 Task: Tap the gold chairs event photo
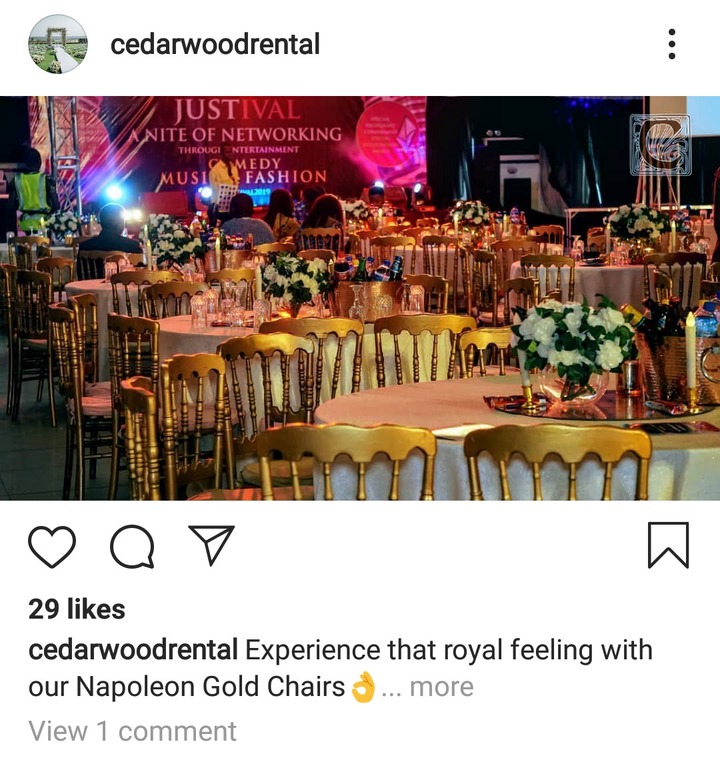pyautogui.click(x=360, y=298)
